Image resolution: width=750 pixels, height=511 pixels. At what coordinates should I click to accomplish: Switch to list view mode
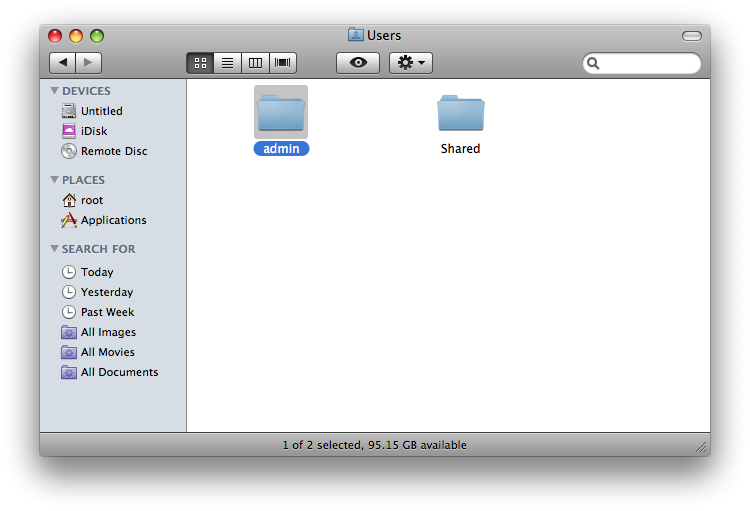coord(228,63)
